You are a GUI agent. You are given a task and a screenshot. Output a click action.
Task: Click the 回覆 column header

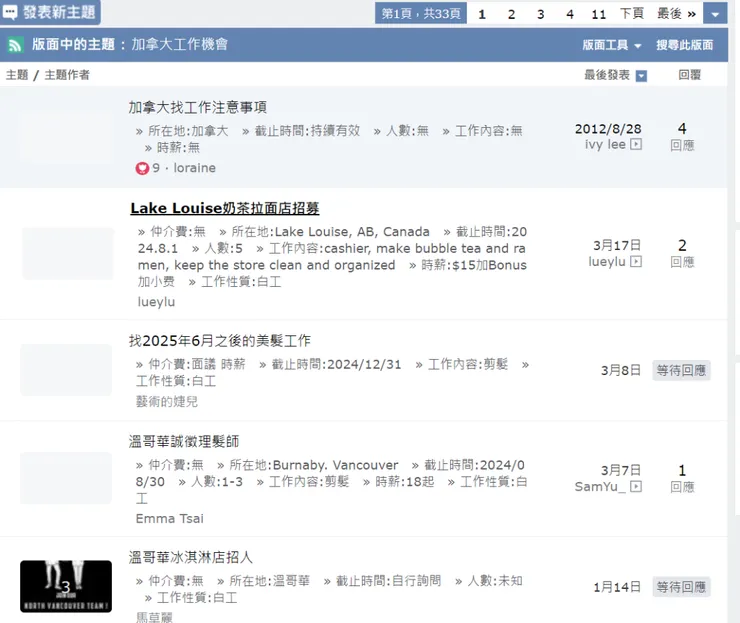(x=690, y=75)
